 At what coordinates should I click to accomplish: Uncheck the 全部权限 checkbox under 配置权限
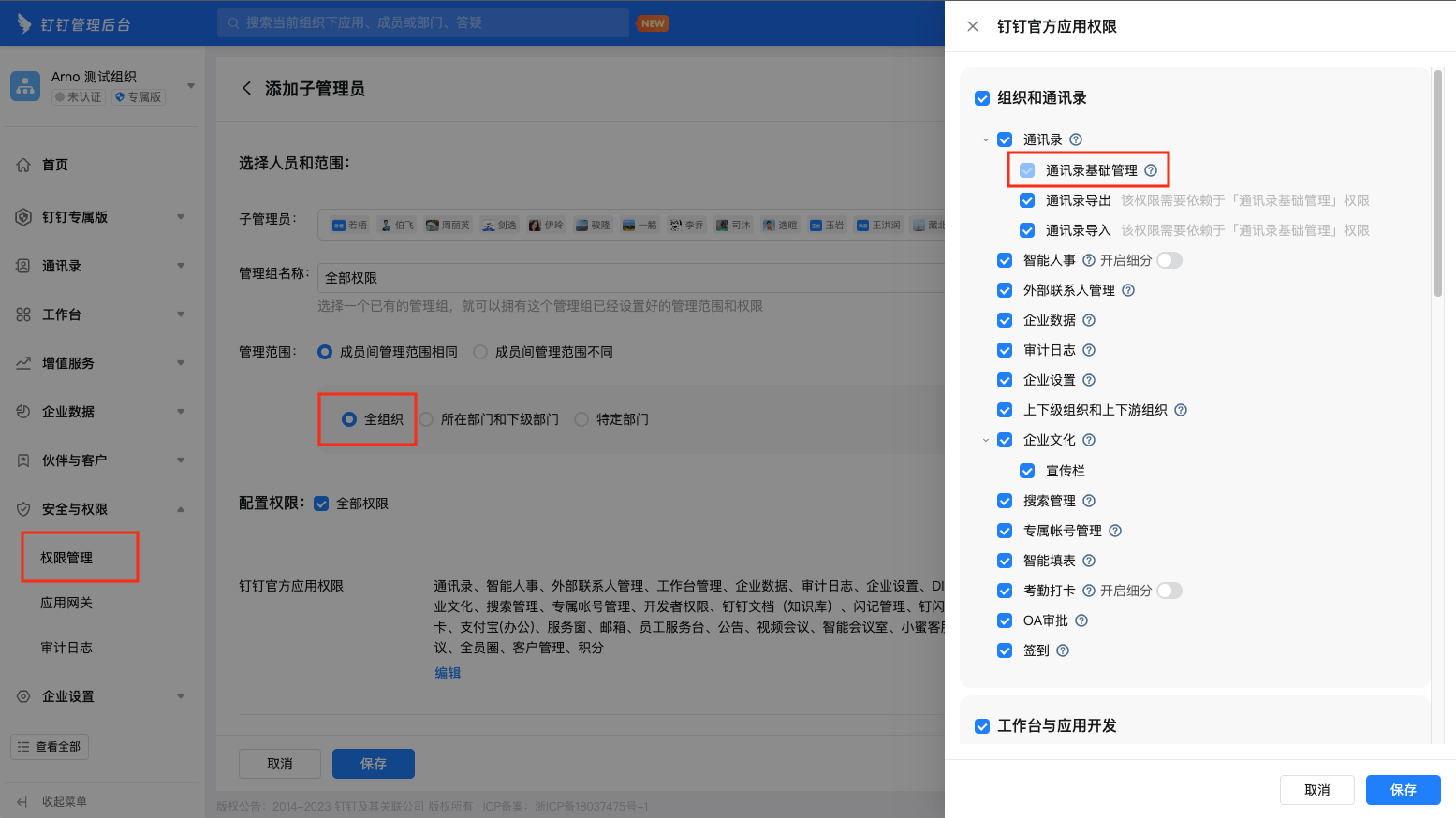[321, 504]
